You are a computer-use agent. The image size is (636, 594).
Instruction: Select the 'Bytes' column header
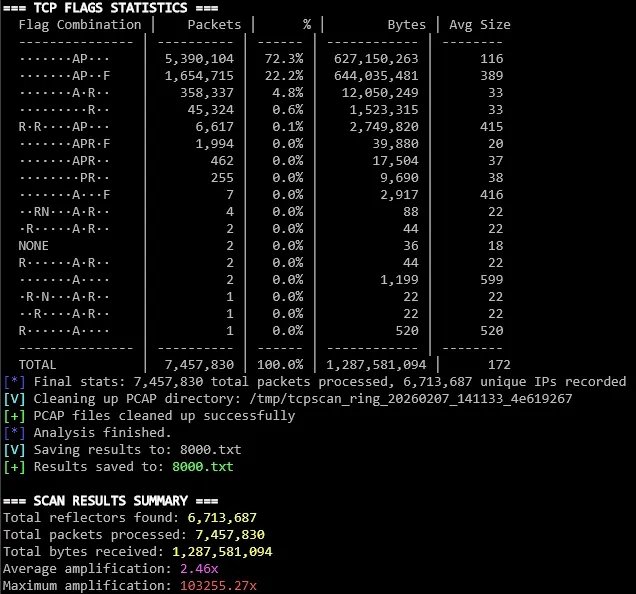(x=407, y=25)
